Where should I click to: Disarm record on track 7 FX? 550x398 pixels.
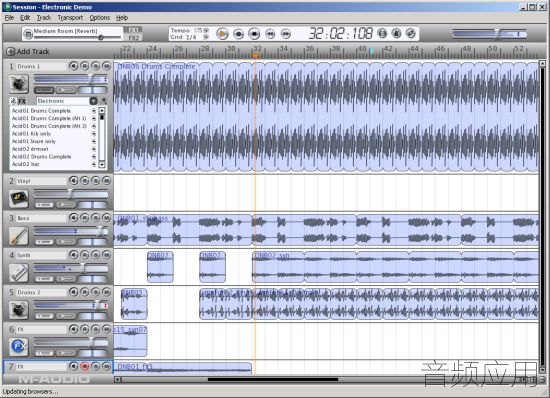(x=85, y=366)
